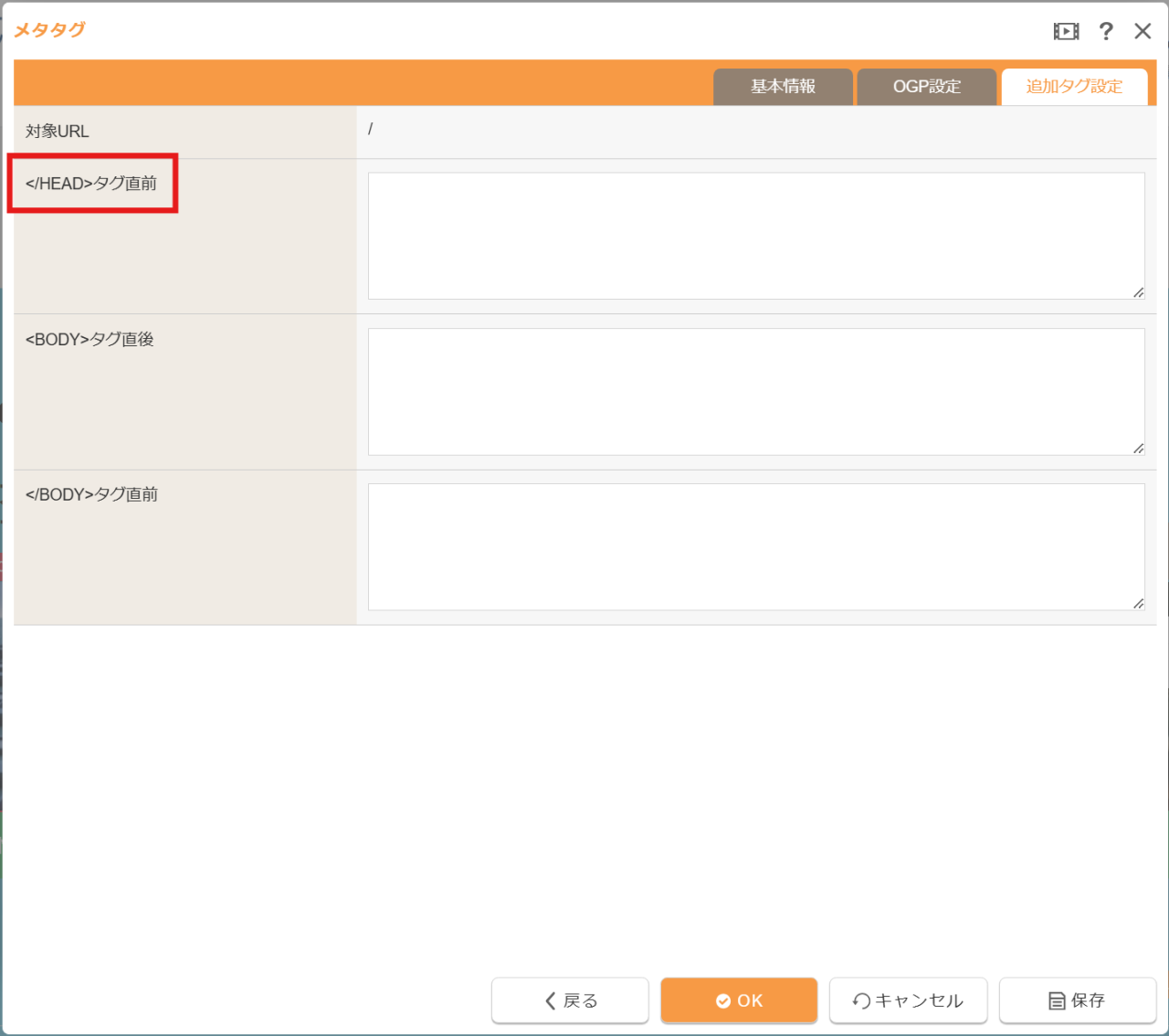Click the <BODY>タグ直後 label
This screenshot has height=1036, width=1169.
[x=90, y=340]
